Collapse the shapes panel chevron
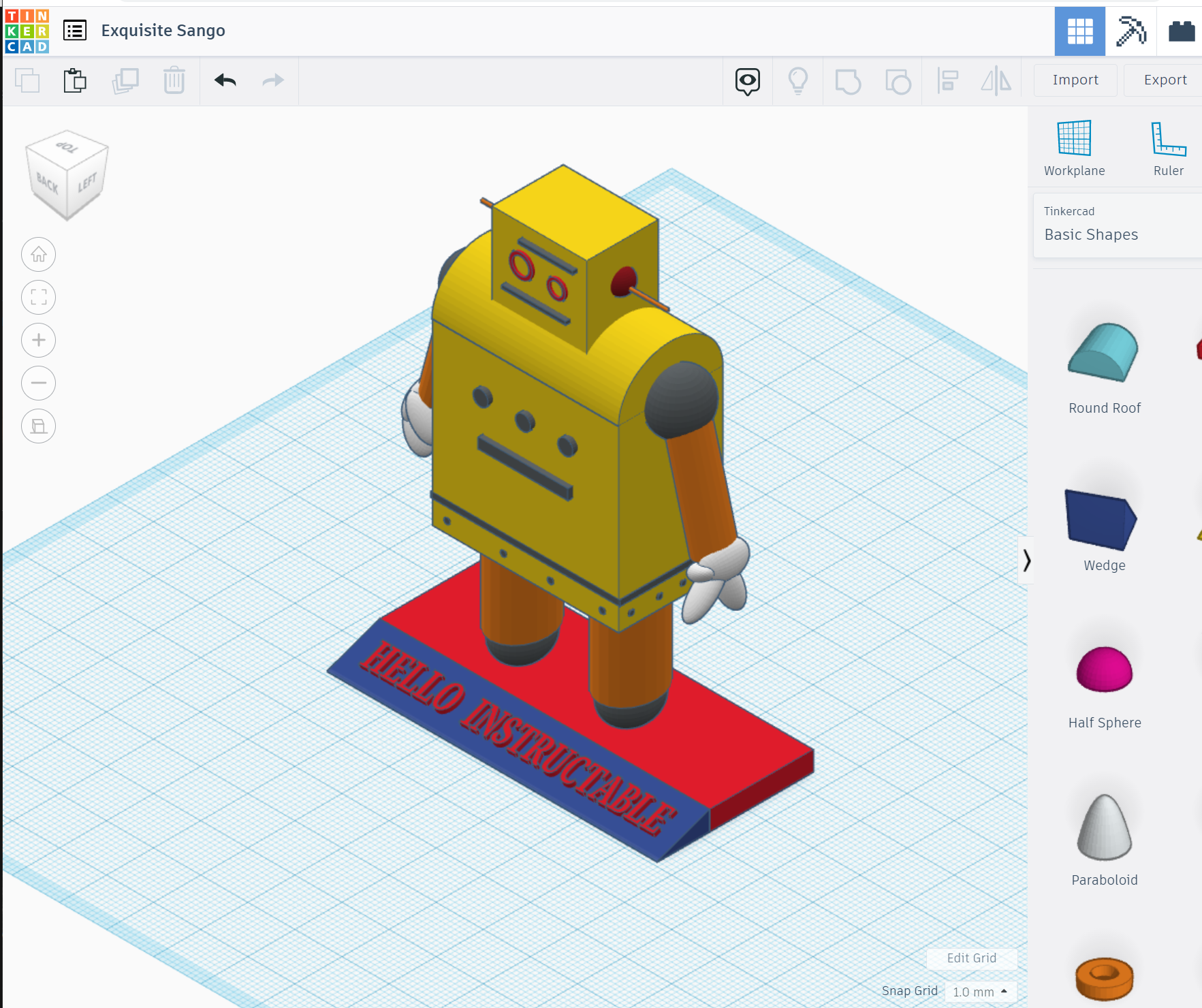This screenshot has height=1008, width=1202. tap(1027, 561)
